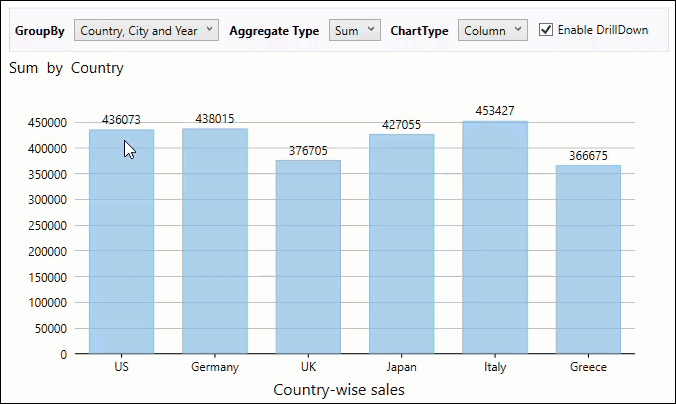Select the UK sales column
The image size is (676, 404).
point(308,260)
